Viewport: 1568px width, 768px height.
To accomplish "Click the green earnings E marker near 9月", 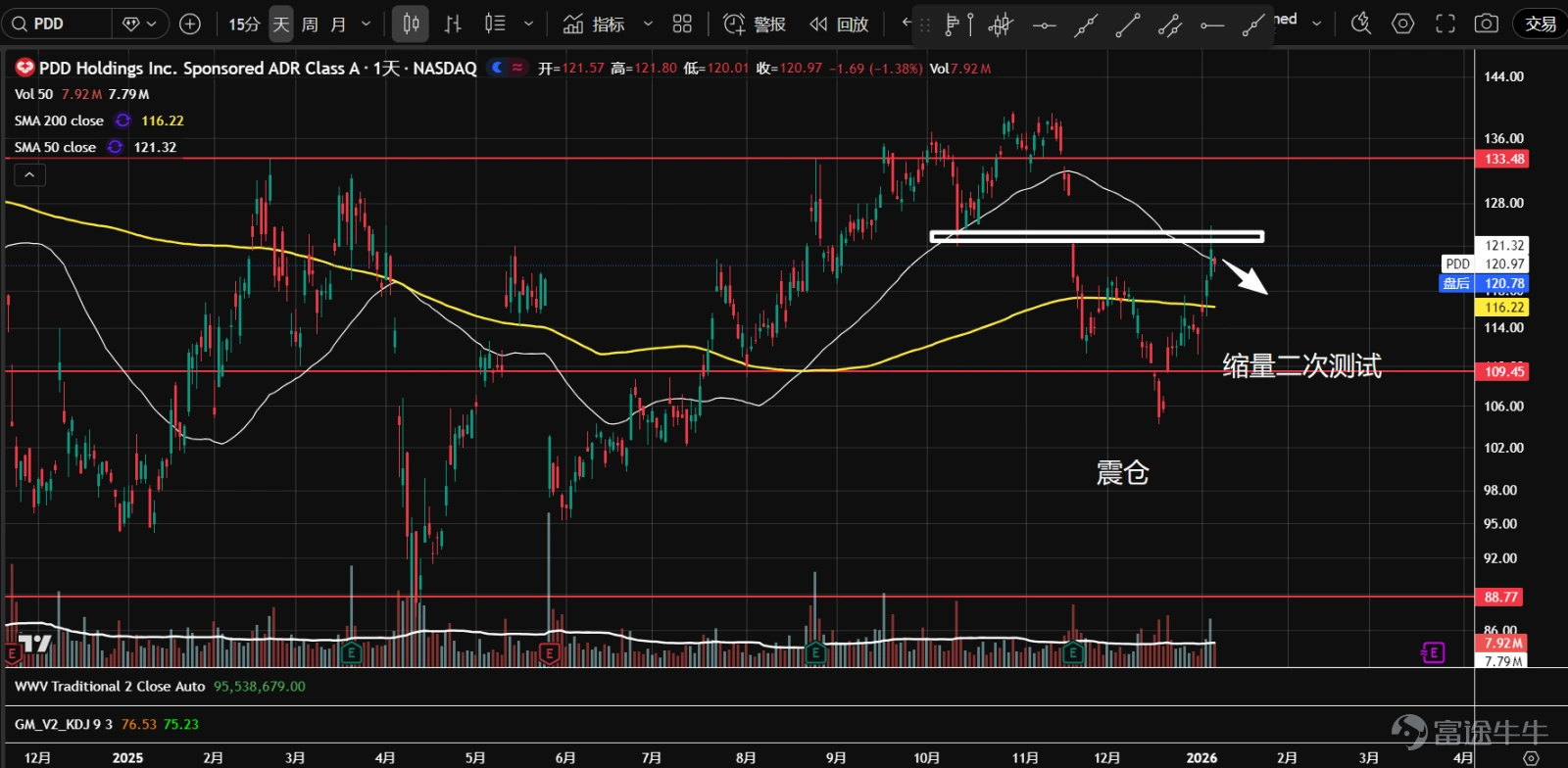I will click(x=815, y=652).
